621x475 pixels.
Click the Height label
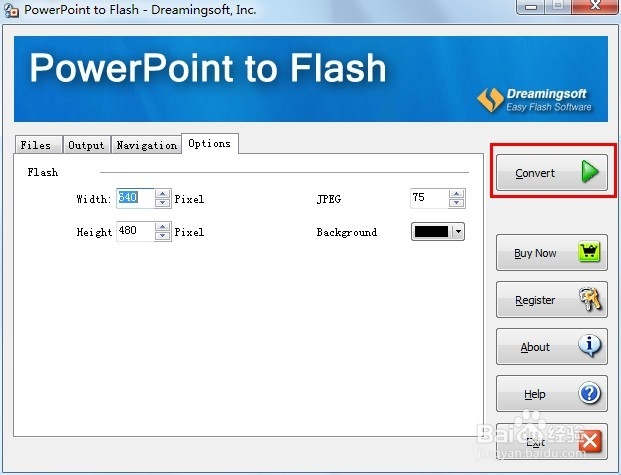click(94, 232)
